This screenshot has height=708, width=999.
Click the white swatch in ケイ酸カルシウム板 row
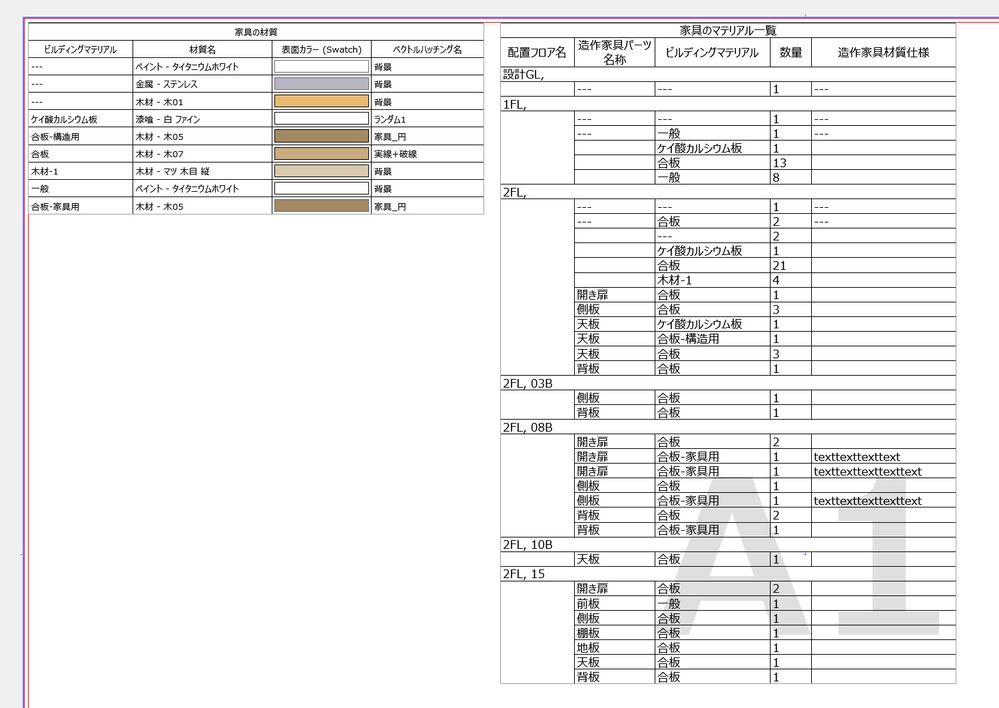(x=321, y=119)
